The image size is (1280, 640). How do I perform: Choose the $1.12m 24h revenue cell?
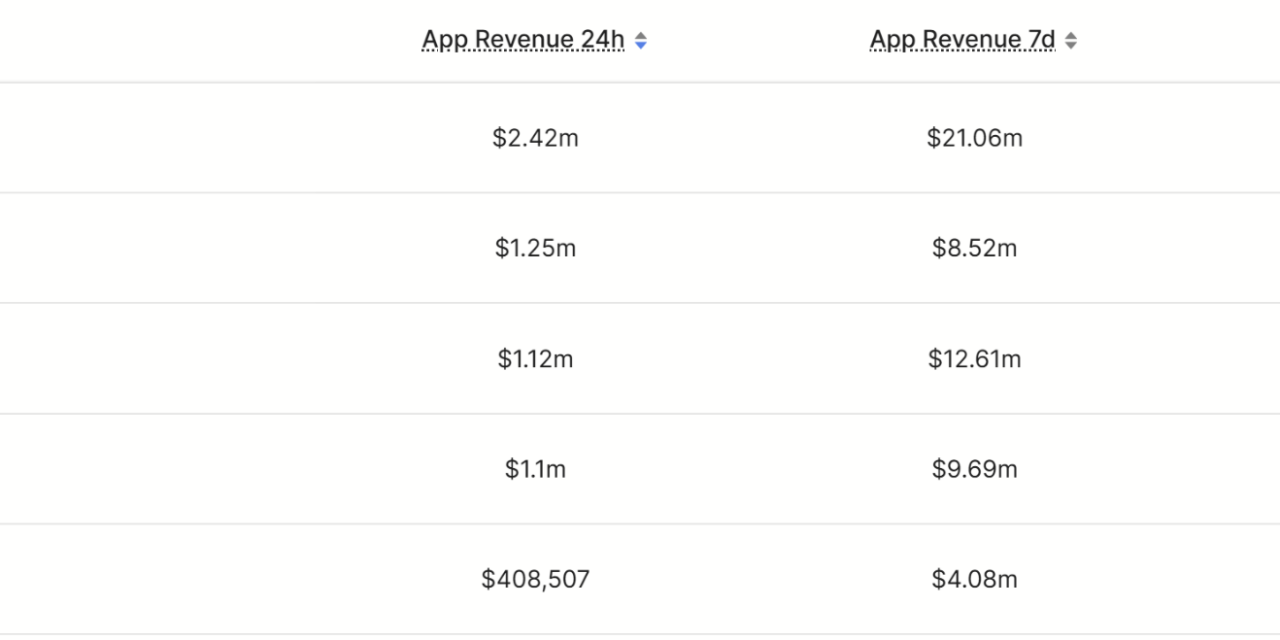coord(535,359)
